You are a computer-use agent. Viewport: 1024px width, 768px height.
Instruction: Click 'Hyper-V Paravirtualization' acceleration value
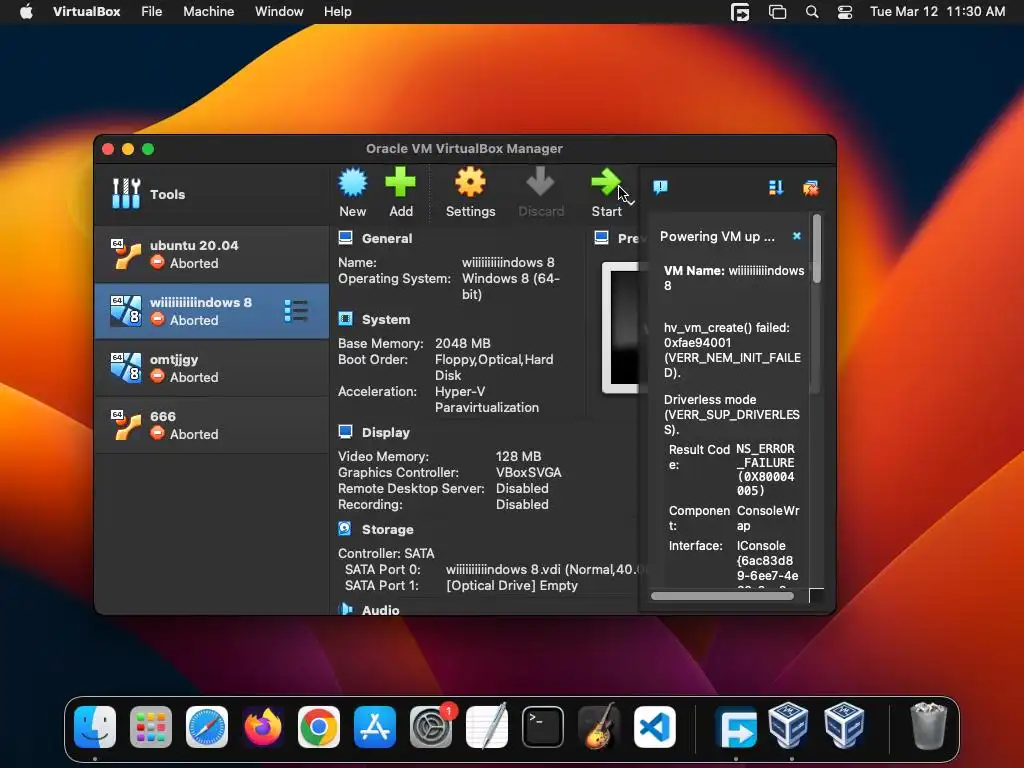coord(487,399)
